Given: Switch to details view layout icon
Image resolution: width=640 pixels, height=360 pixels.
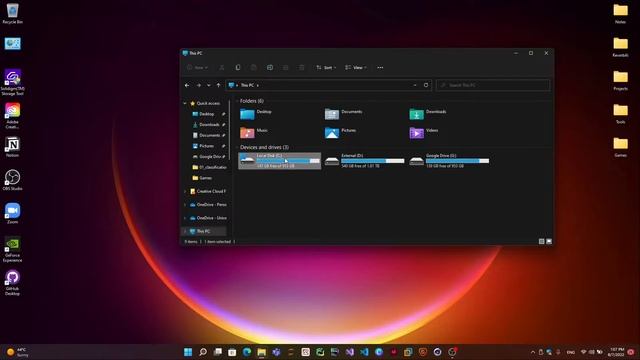Looking at the screenshot, I should (x=542, y=242).
